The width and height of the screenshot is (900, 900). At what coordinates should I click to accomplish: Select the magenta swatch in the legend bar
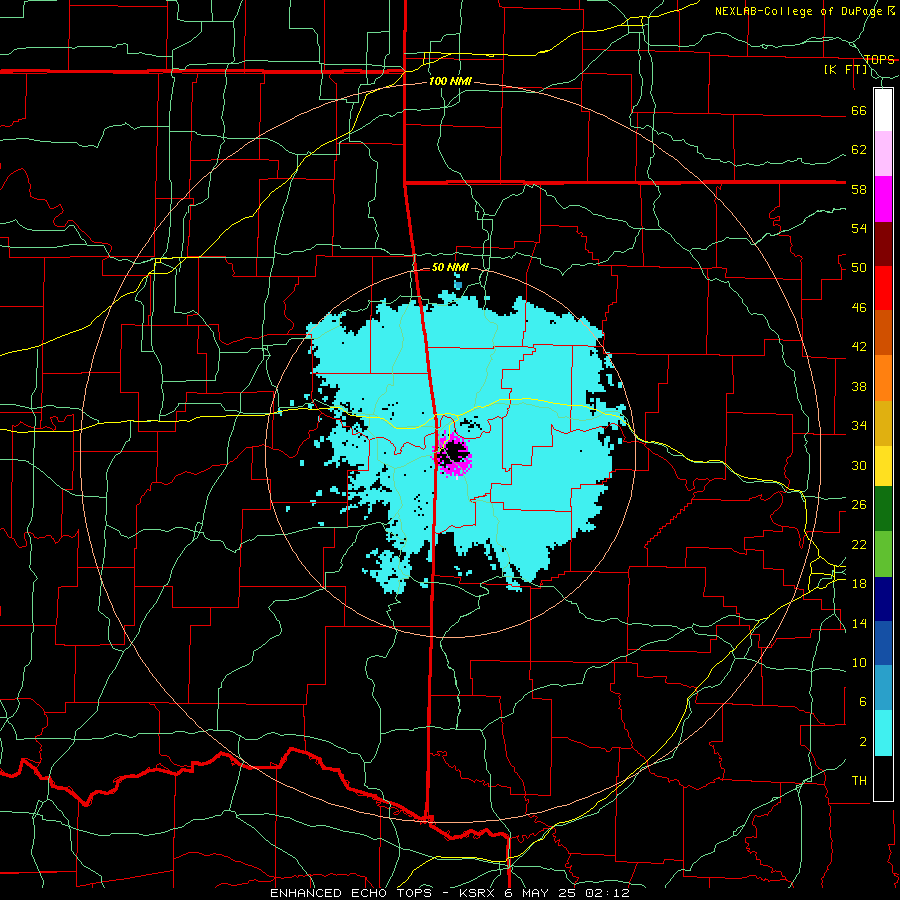click(x=883, y=199)
